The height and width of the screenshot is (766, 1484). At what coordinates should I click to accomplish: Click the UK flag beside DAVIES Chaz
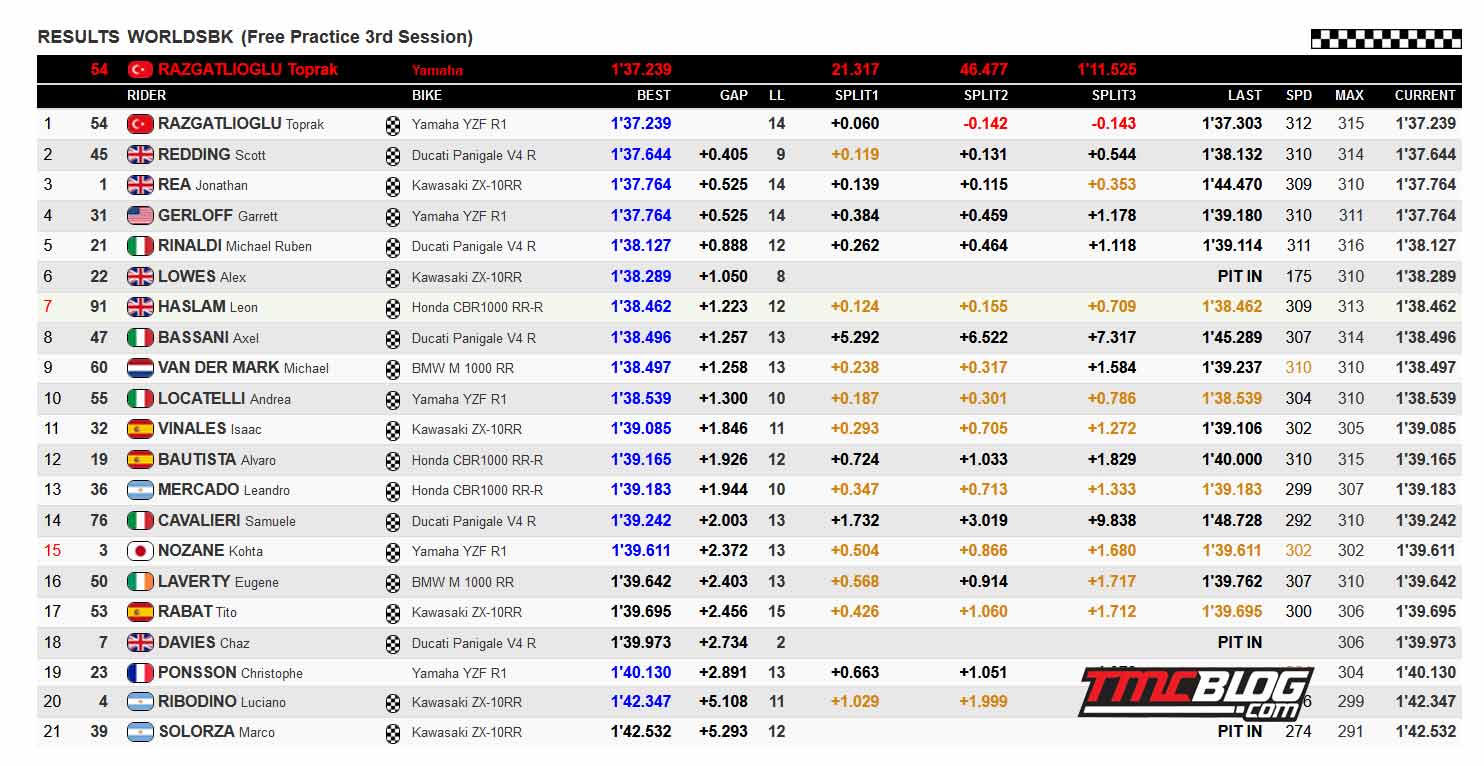coord(140,643)
